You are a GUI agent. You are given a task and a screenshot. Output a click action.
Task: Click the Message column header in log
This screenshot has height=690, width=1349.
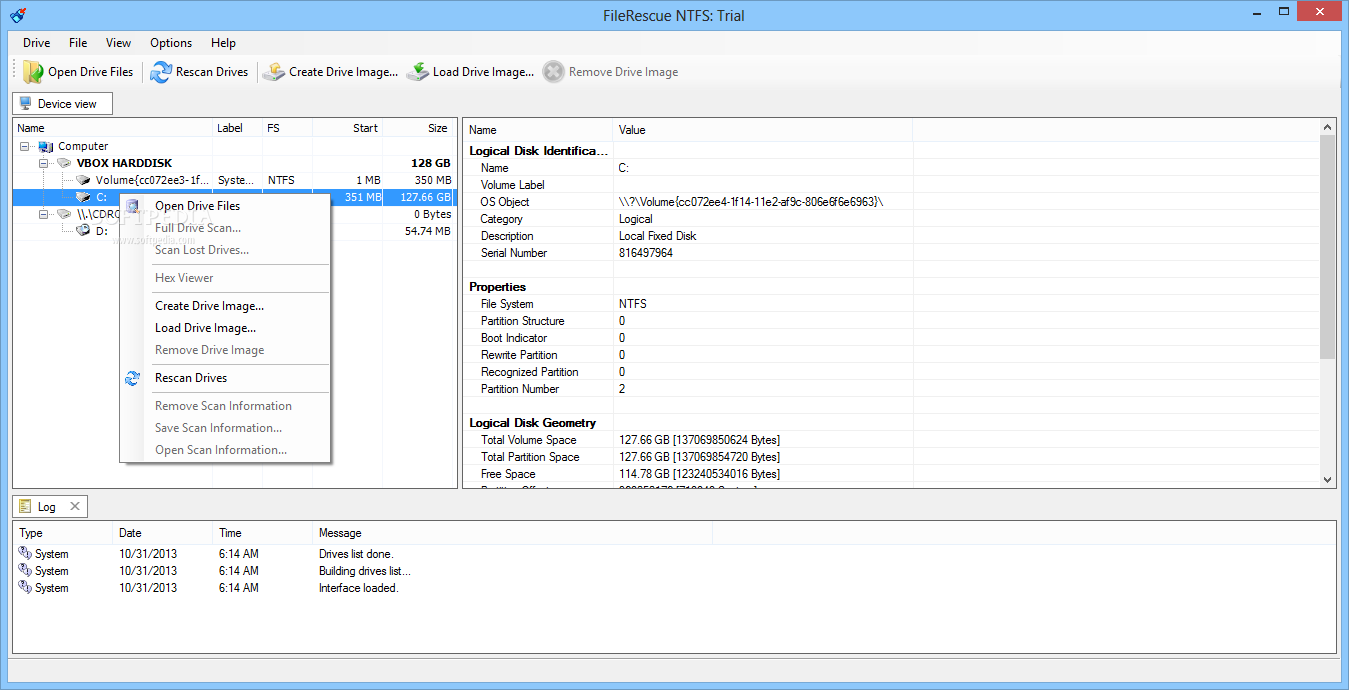click(512, 533)
